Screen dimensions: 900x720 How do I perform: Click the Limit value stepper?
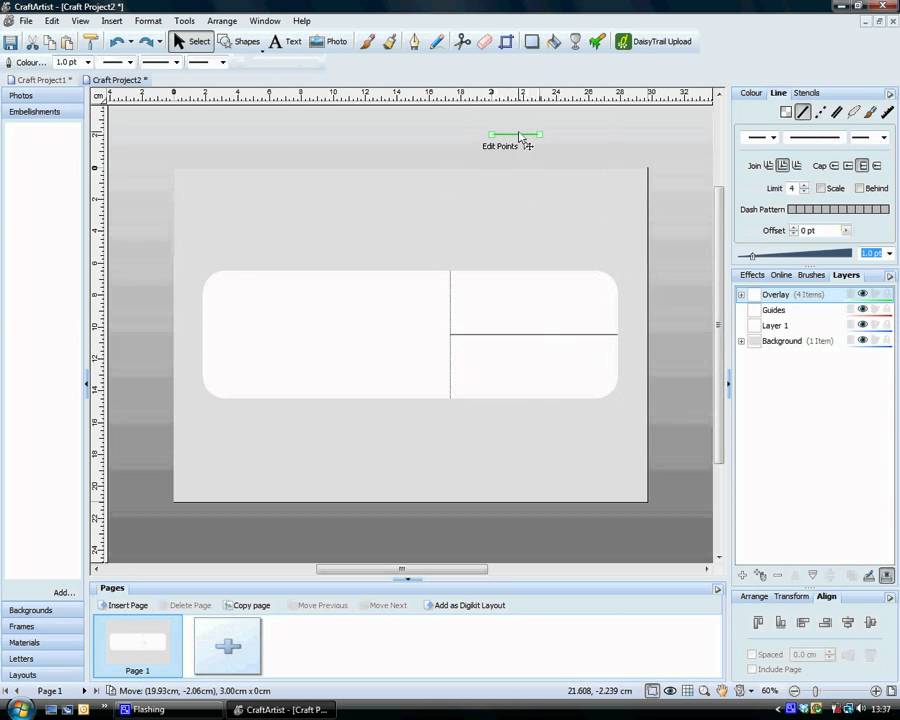pos(804,188)
